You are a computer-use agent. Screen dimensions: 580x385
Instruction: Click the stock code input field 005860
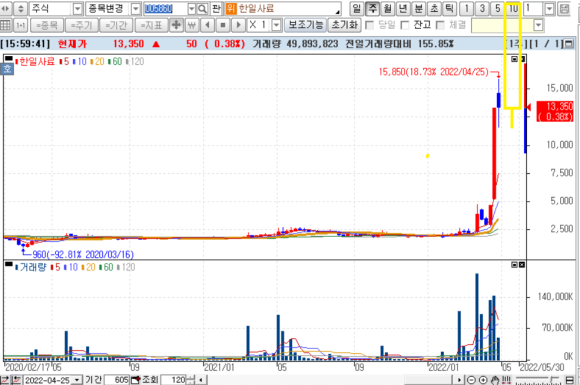coord(166,9)
